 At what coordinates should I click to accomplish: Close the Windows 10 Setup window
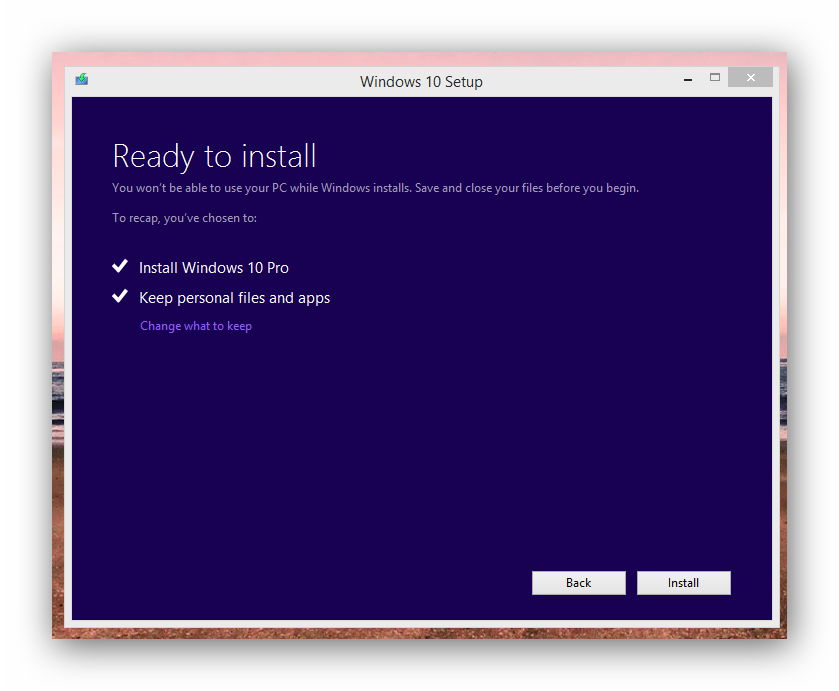click(750, 78)
